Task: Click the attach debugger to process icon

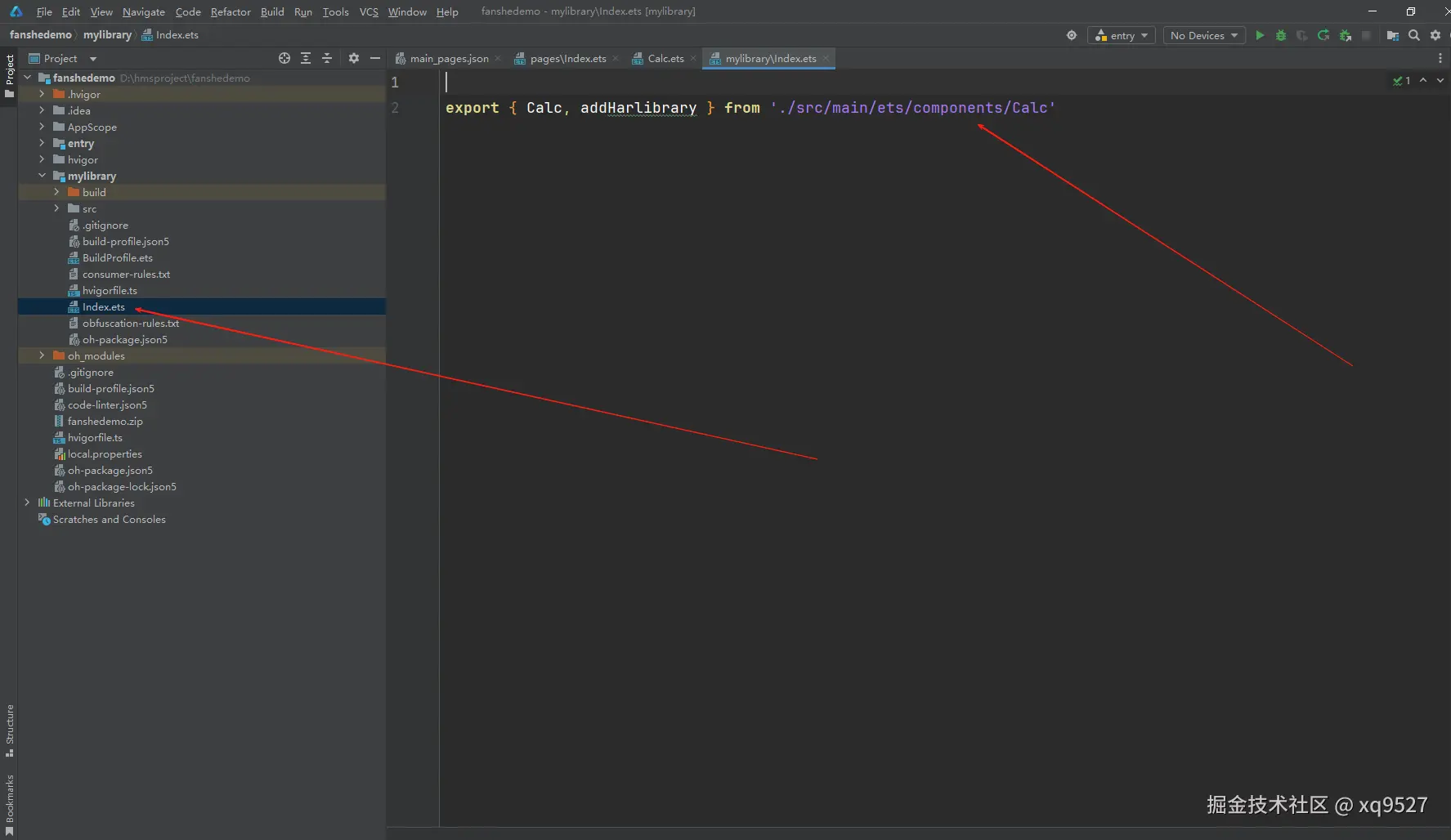Action: (1345, 35)
